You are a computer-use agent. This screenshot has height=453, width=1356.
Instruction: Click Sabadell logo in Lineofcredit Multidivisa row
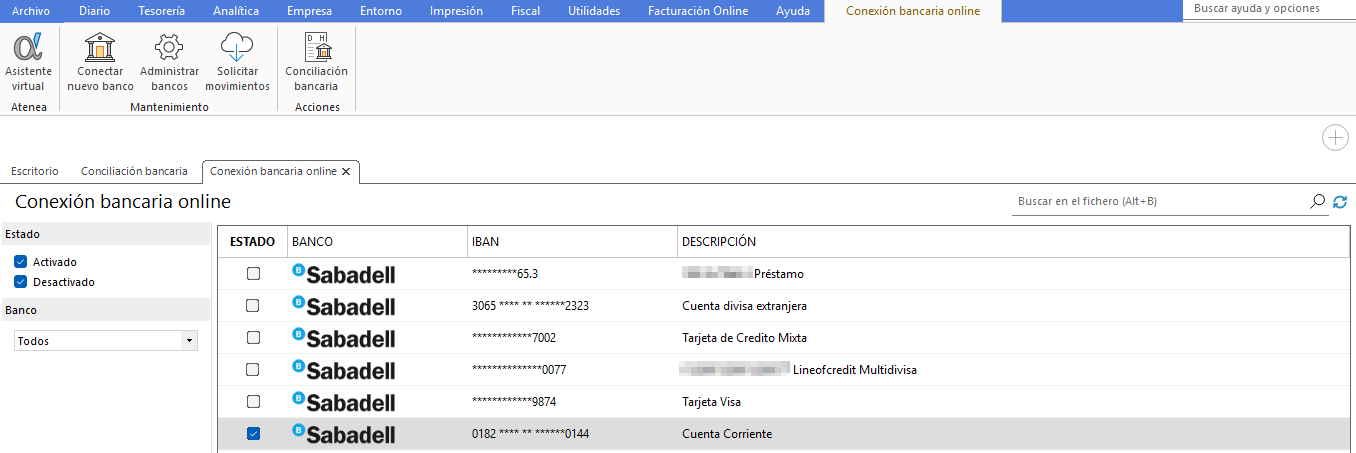coord(343,370)
